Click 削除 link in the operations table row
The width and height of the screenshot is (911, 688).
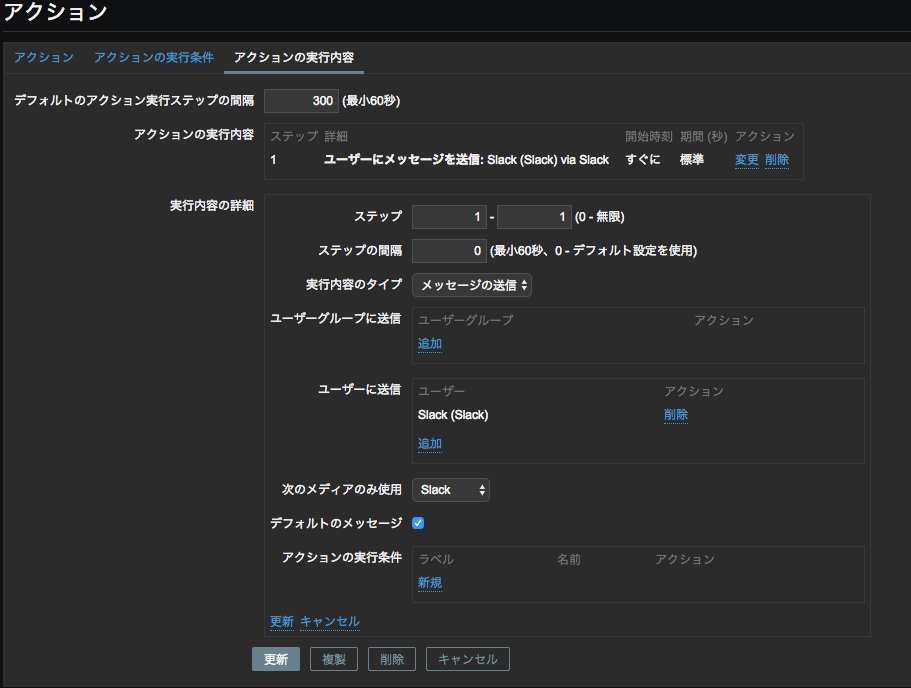[777, 160]
